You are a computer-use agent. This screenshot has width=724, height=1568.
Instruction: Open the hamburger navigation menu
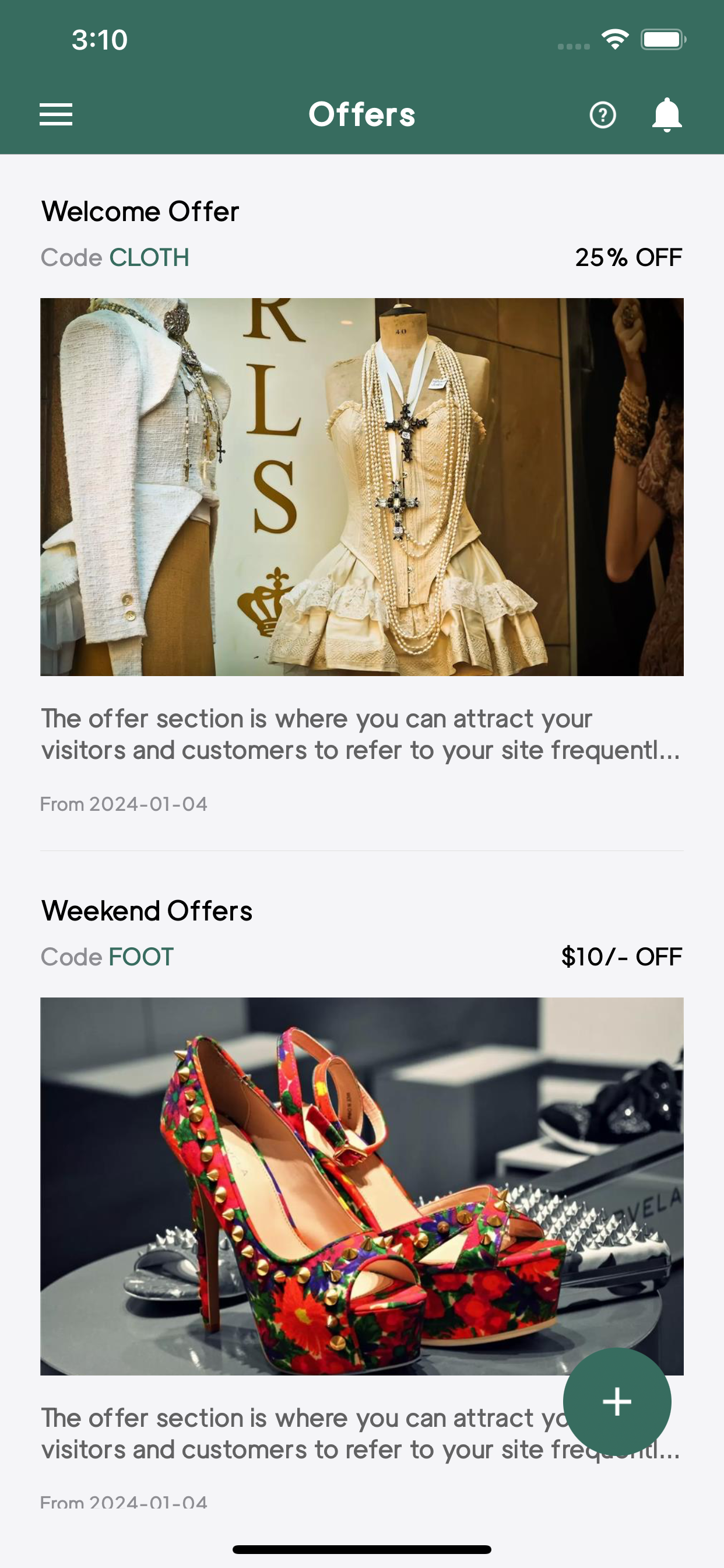tap(56, 114)
